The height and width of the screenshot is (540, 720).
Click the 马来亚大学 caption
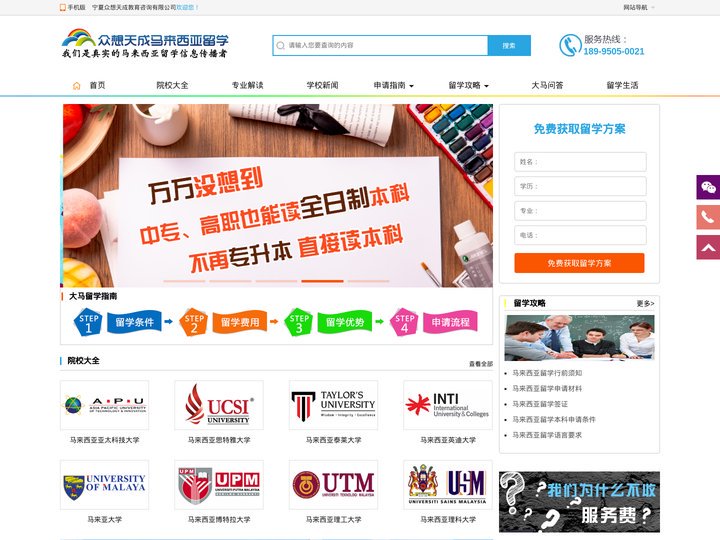pyautogui.click(x=105, y=519)
